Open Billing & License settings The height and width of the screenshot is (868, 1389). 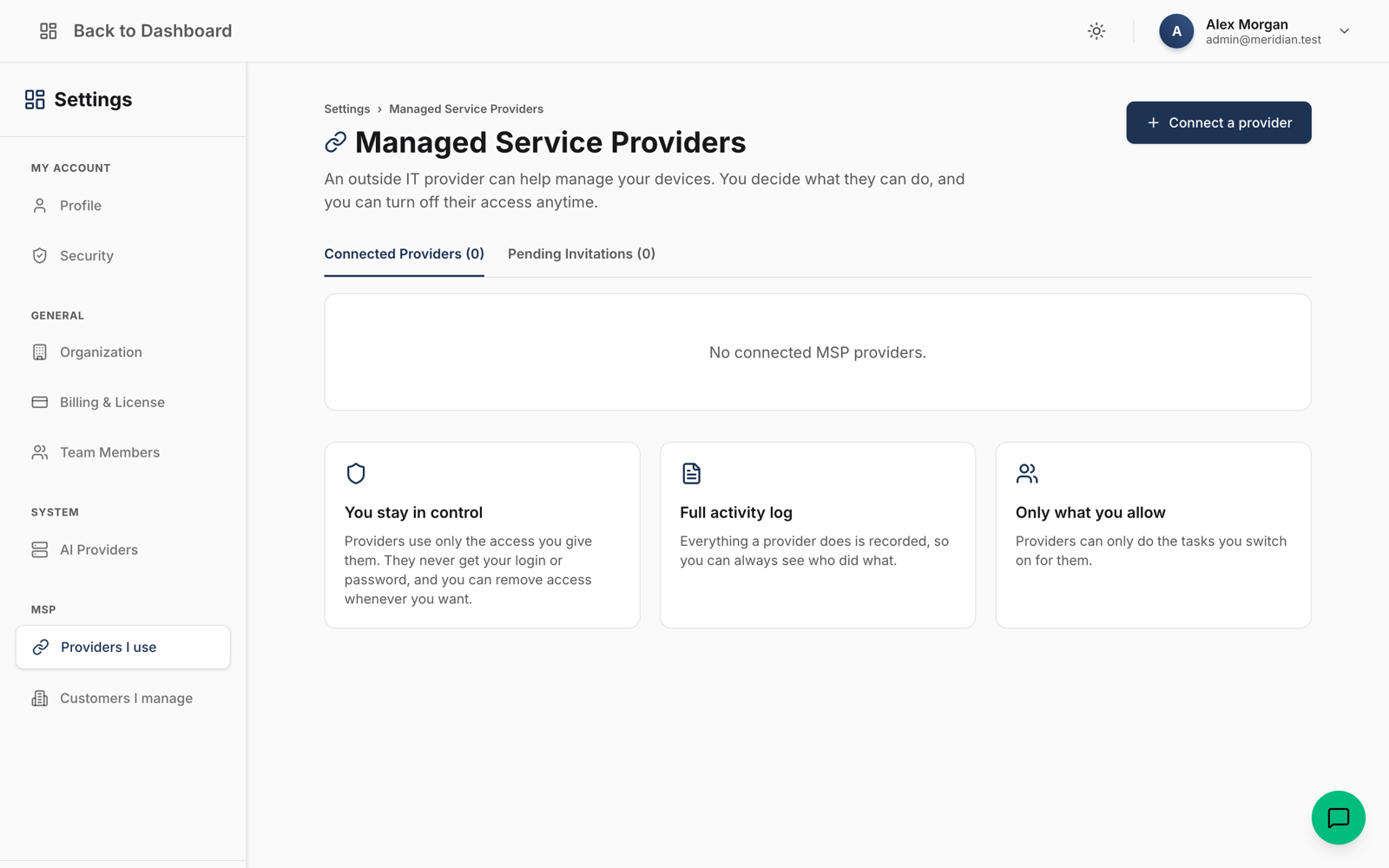[x=123, y=403]
